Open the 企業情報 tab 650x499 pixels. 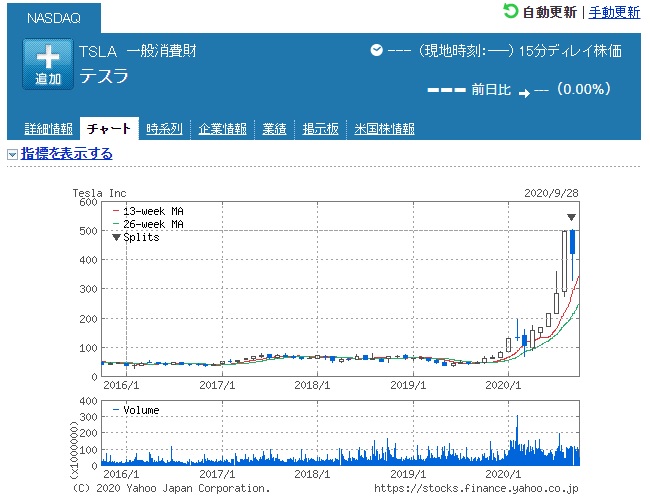(222, 129)
